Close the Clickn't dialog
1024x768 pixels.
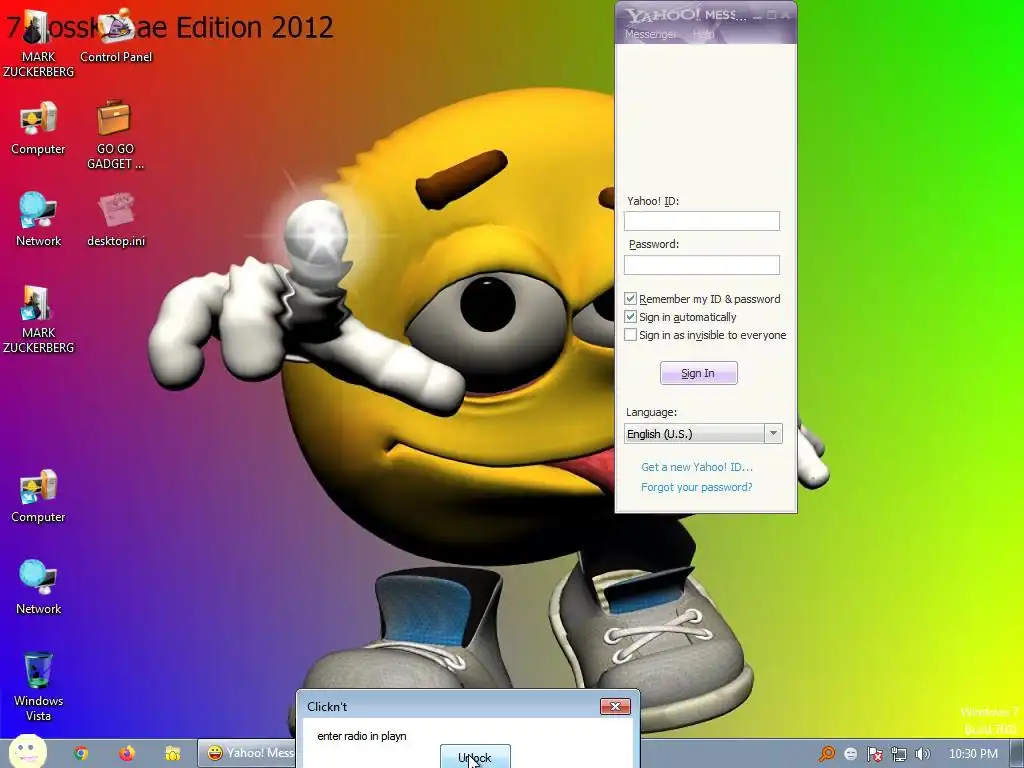[615, 707]
